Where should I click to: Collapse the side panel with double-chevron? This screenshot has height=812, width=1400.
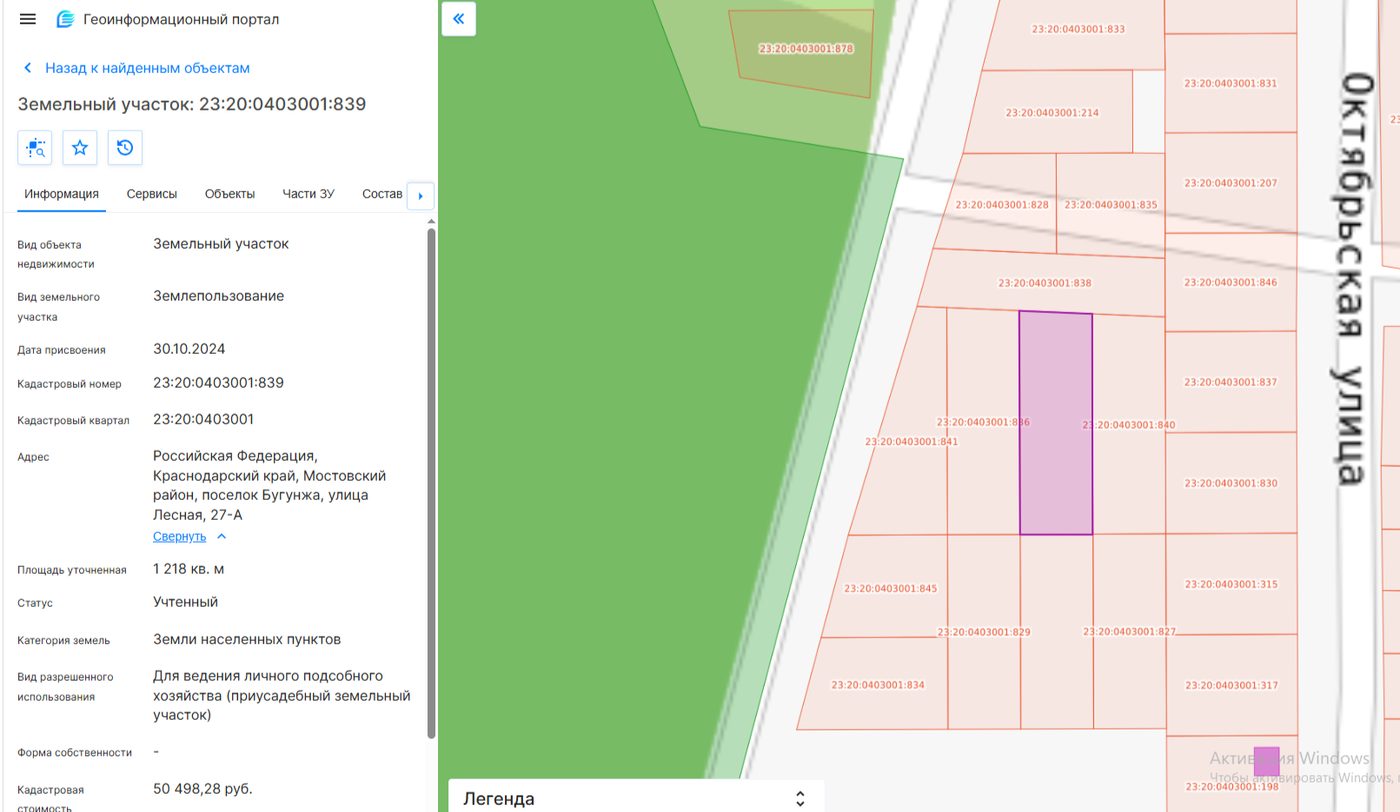point(459,18)
